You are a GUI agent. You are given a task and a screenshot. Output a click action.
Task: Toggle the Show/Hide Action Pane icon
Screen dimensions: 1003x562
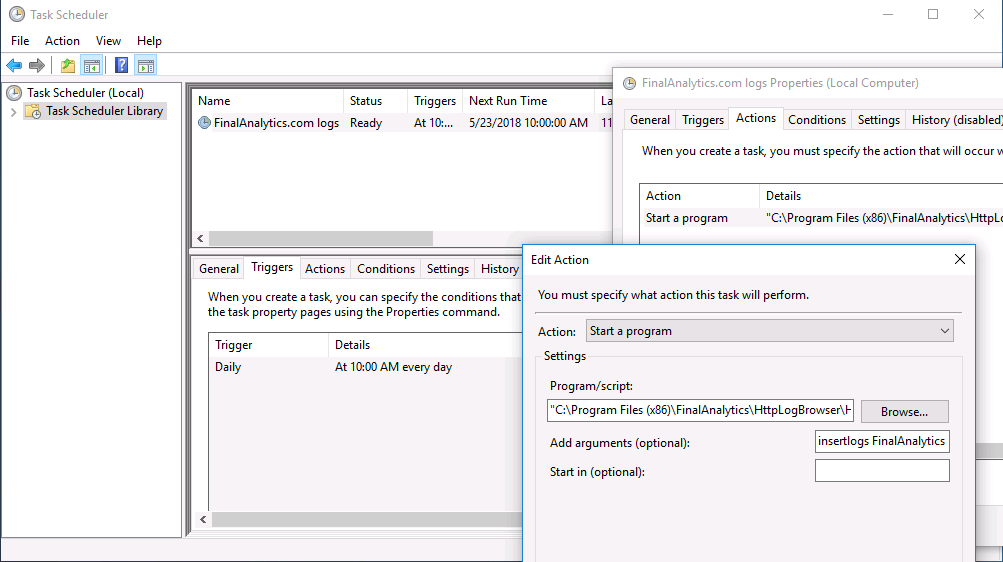click(x=146, y=65)
